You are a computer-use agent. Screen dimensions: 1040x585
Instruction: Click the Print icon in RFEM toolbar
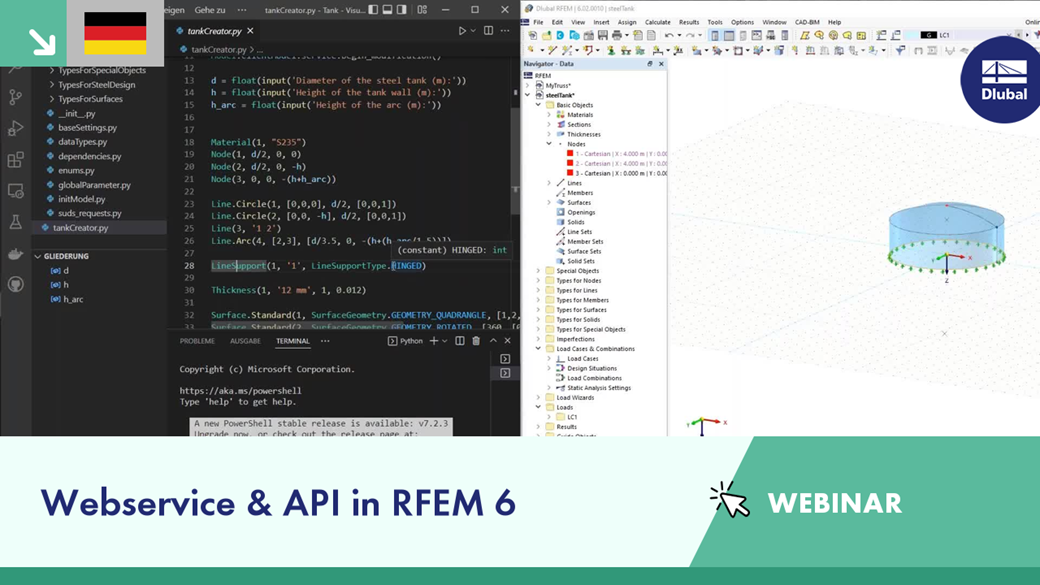pyautogui.click(x=617, y=35)
